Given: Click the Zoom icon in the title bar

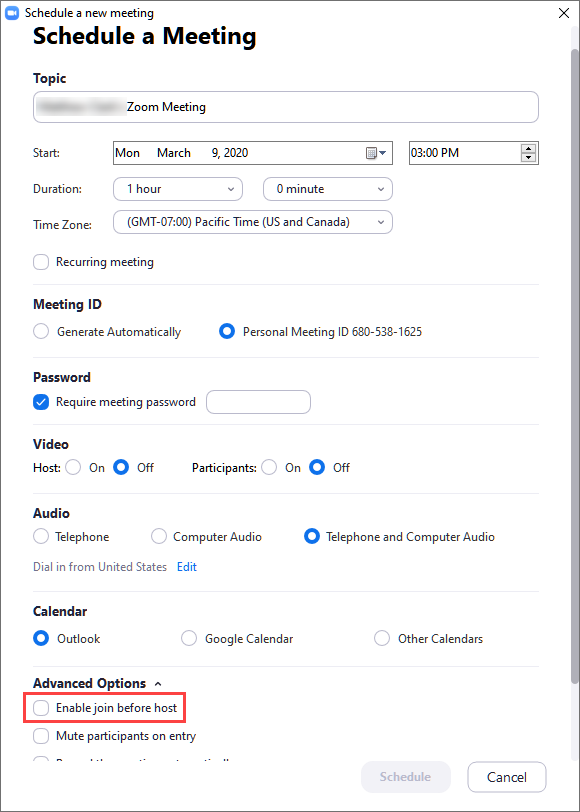Looking at the screenshot, I should tap(14, 13).
